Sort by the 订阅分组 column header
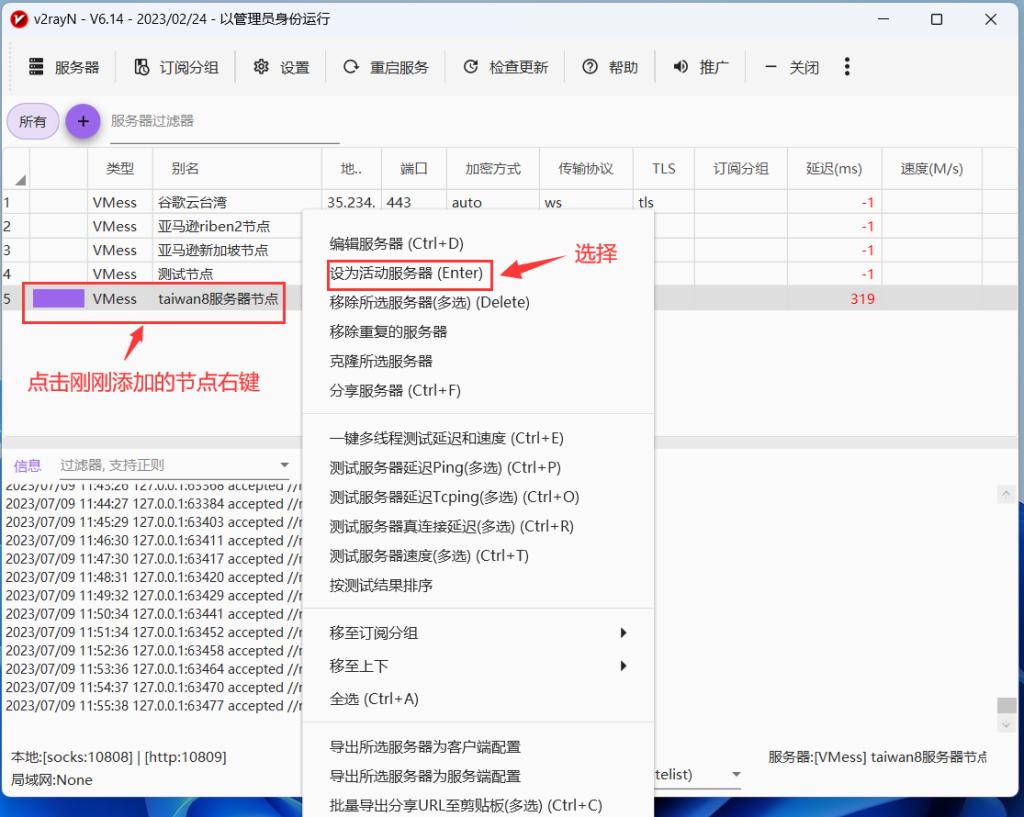Screen dimensions: 1024x817 pyautogui.click(x=741, y=168)
